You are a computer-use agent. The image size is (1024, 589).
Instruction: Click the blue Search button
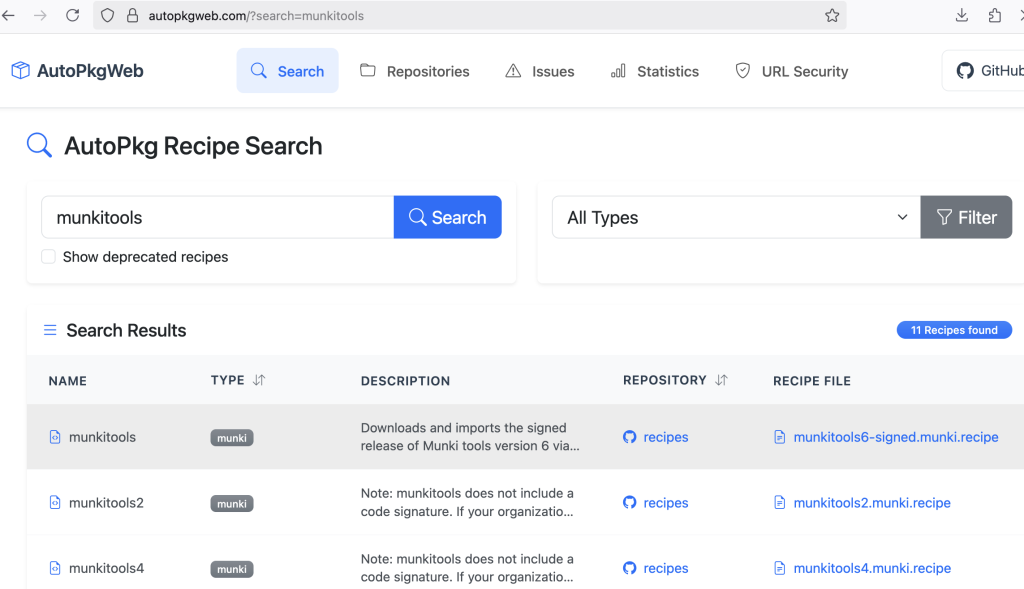[x=447, y=217]
